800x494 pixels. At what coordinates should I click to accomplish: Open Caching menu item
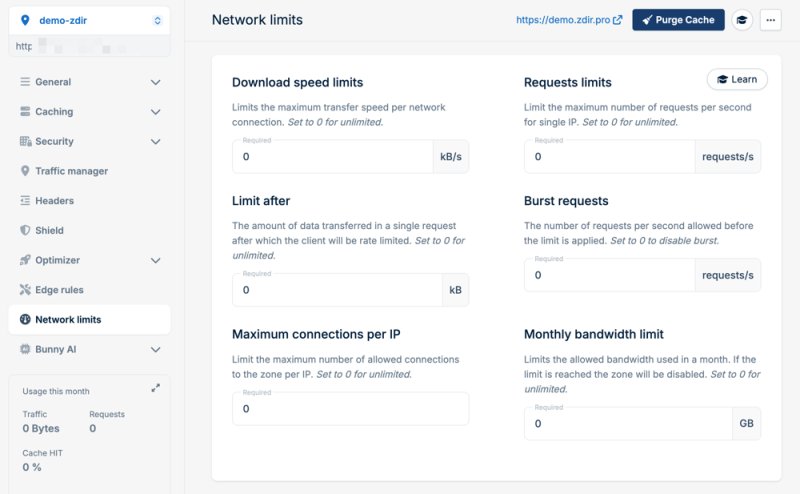click(89, 112)
